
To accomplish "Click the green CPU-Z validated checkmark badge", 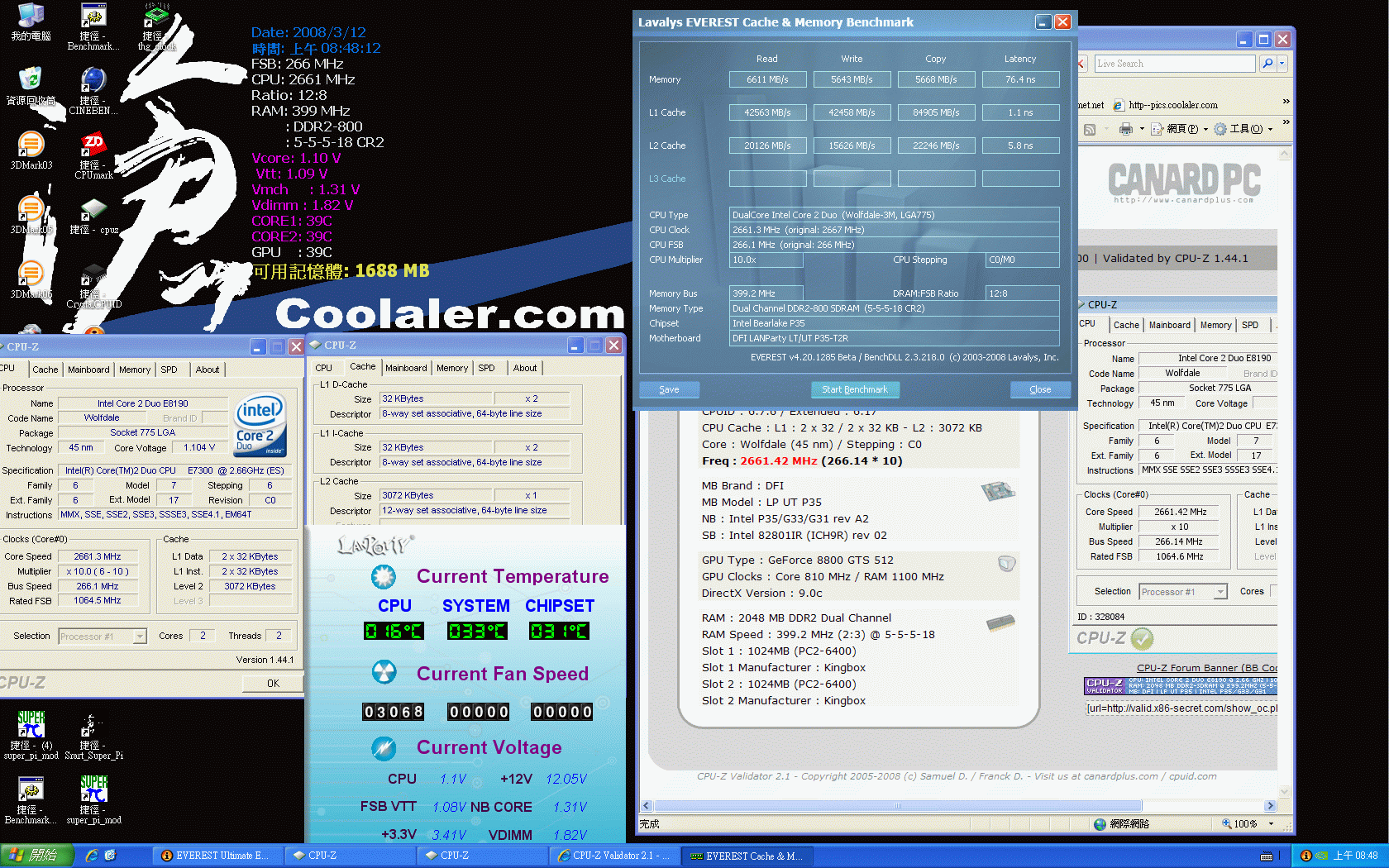I will coord(1142,638).
